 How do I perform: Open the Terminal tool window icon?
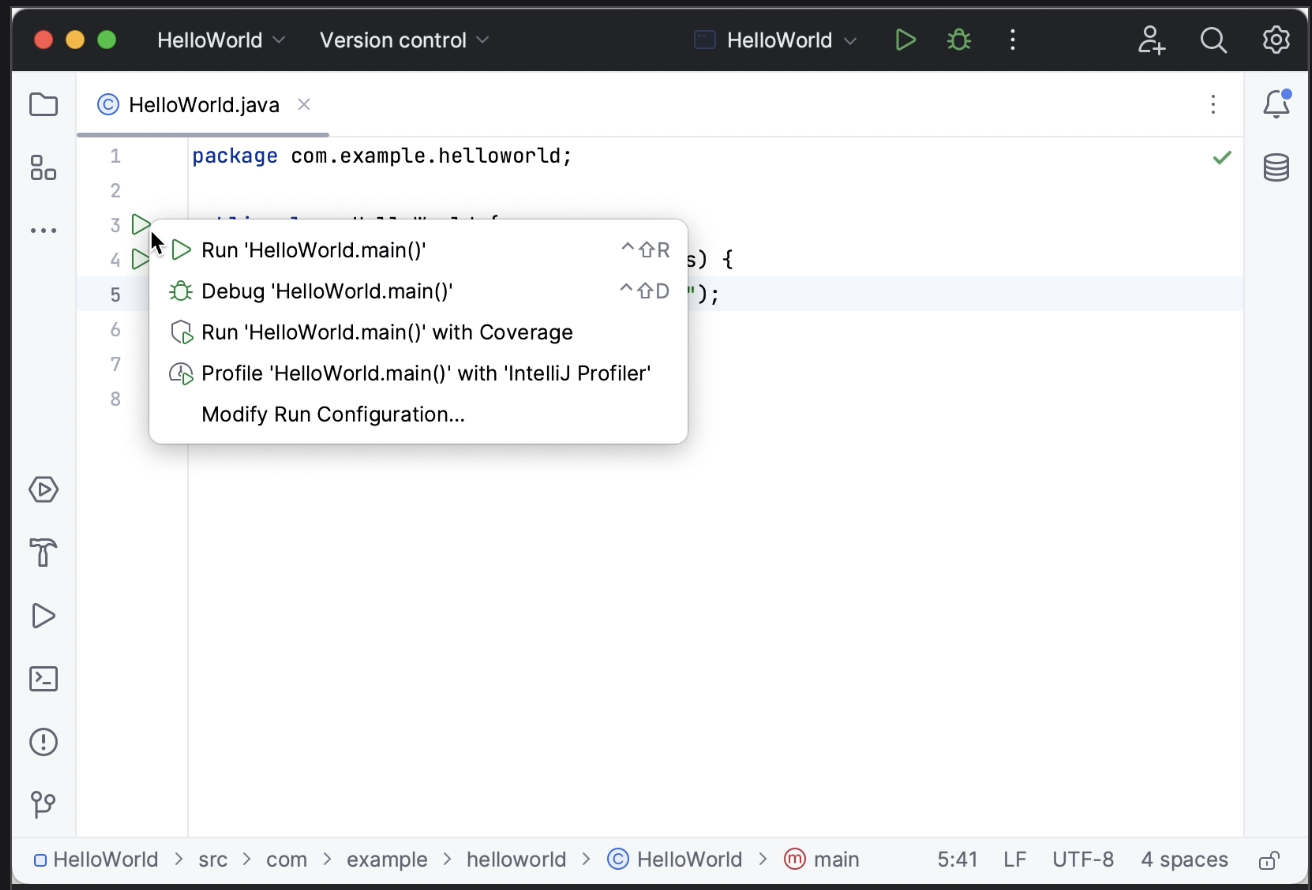point(43,679)
